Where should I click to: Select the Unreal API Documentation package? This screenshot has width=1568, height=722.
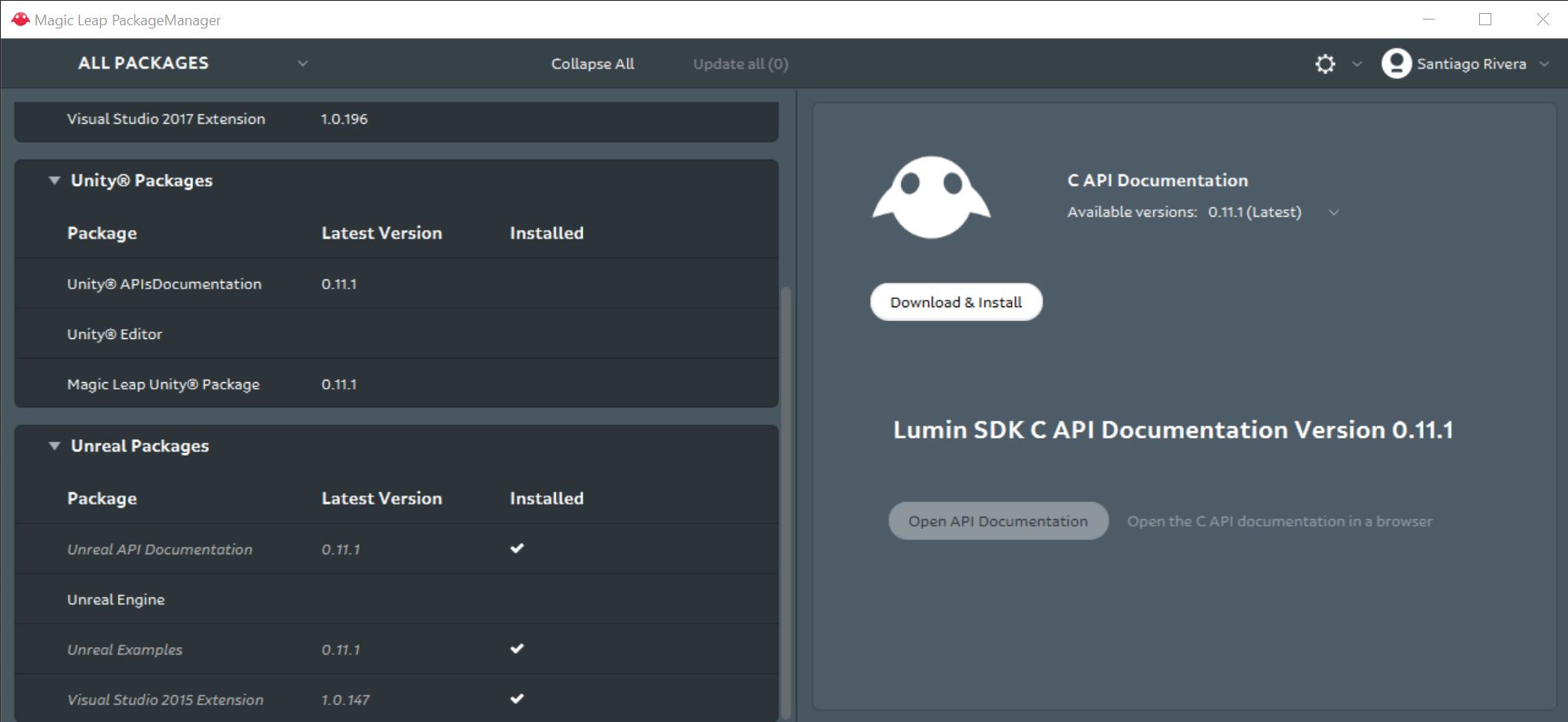tap(396, 549)
